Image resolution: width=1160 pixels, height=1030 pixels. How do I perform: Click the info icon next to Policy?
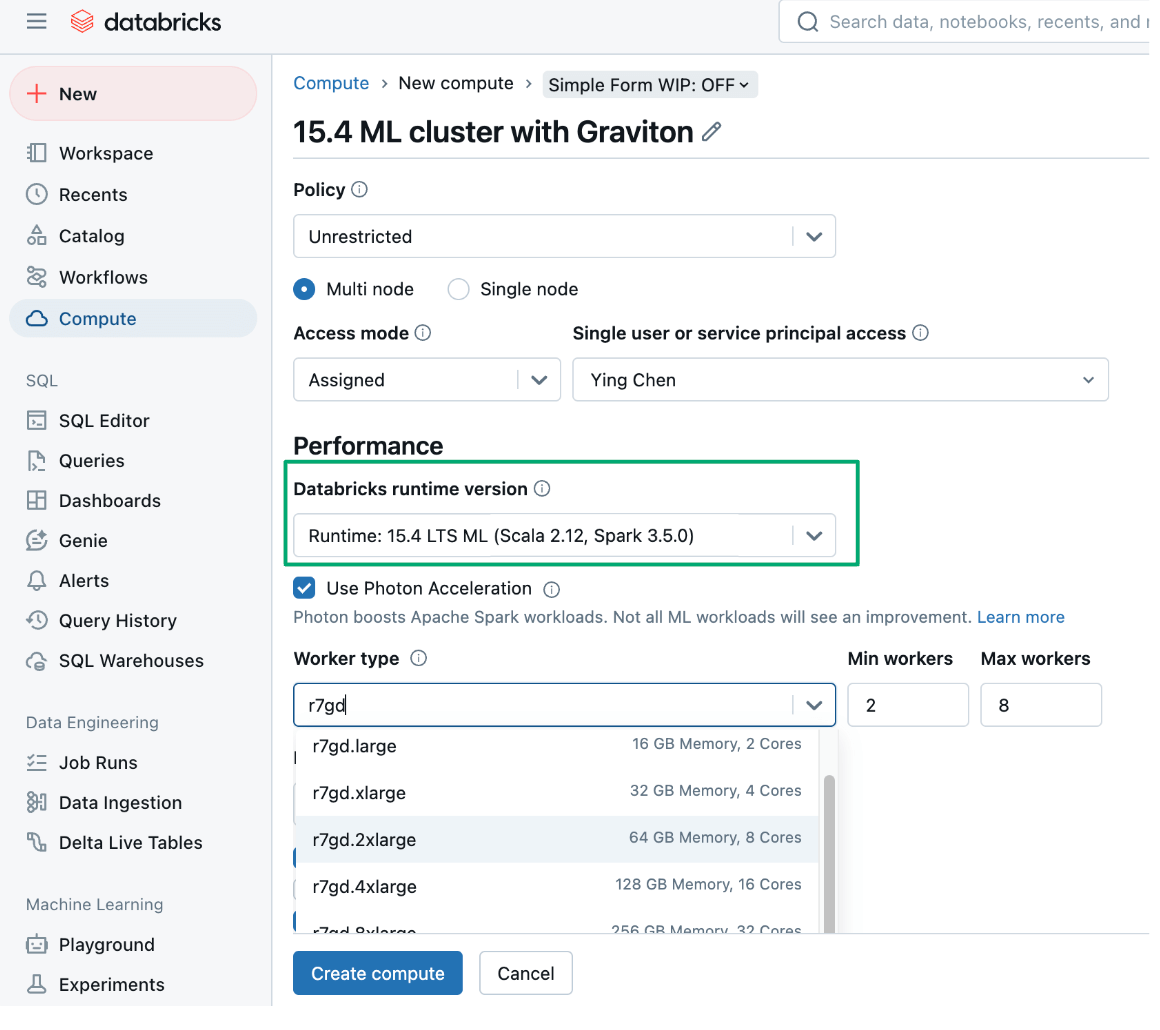coord(360,189)
